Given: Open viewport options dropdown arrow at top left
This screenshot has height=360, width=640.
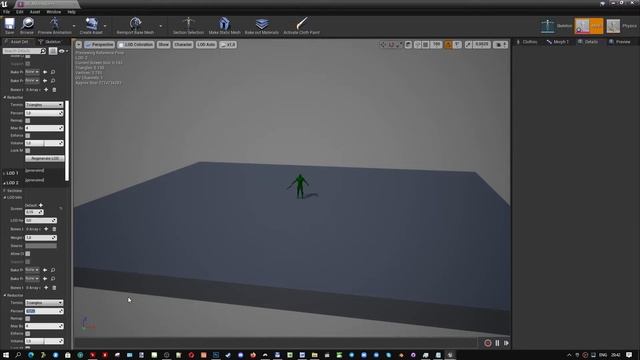Looking at the screenshot, I should [x=79, y=44].
